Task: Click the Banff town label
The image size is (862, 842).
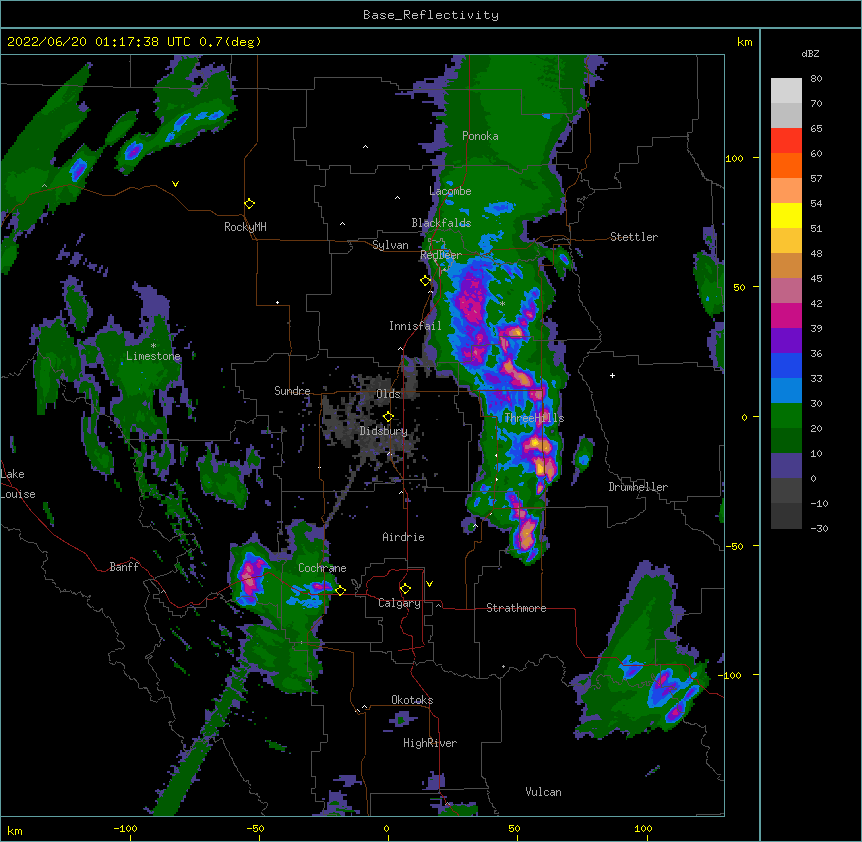Action: pos(124,567)
